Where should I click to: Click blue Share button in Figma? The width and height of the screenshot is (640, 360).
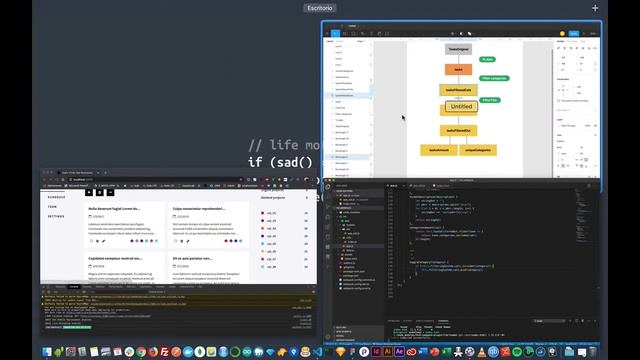[x=574, y=33]
